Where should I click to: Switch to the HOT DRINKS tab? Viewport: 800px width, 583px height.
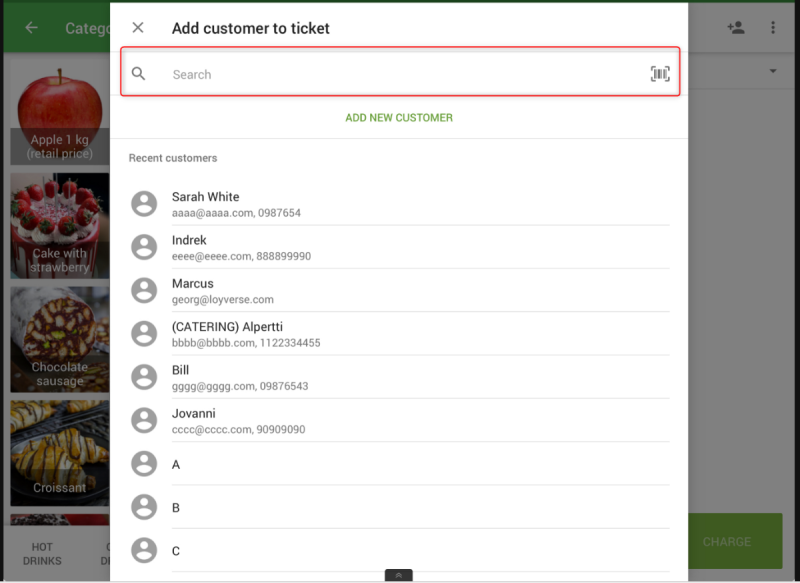coord(42,553)
